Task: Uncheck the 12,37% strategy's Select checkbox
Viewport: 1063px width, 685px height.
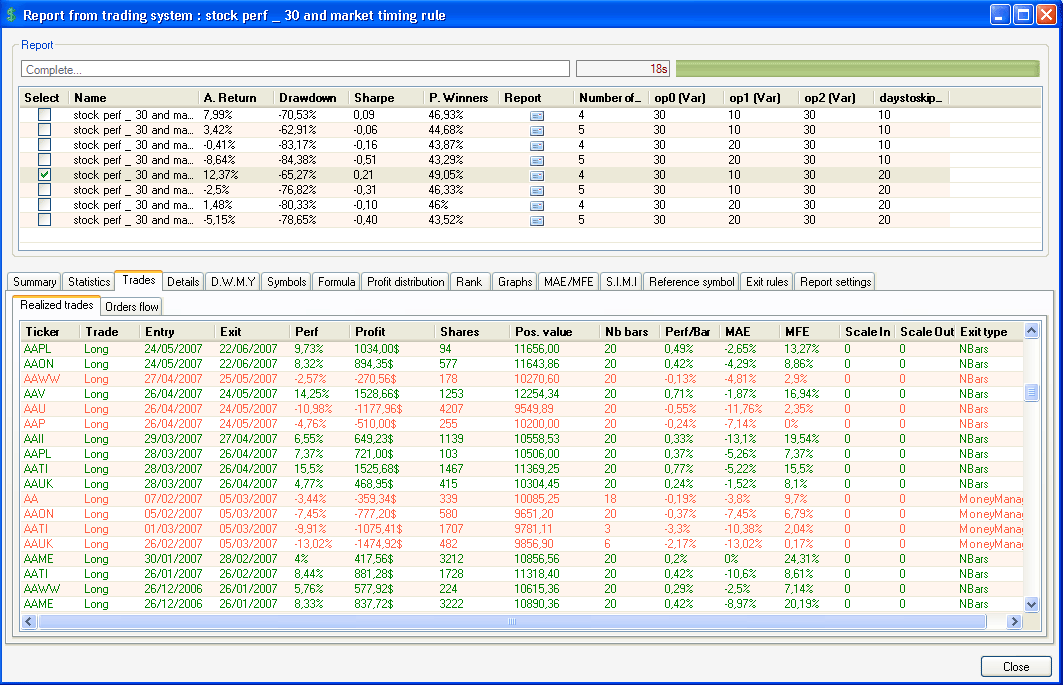Action: (43, 175)
